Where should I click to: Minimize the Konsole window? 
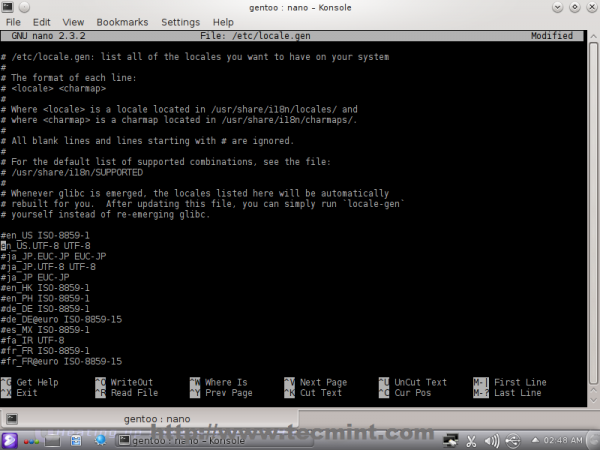[557, 7]
